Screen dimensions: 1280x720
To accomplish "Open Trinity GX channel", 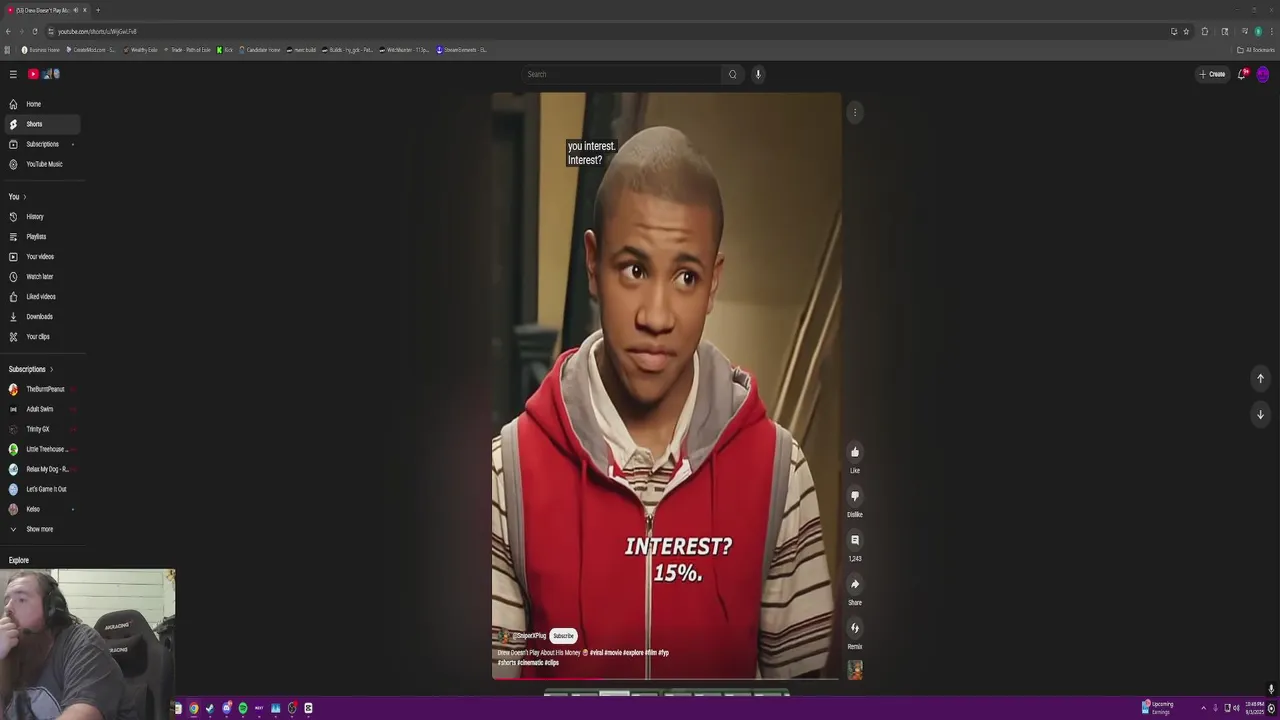I will point(40,429).
